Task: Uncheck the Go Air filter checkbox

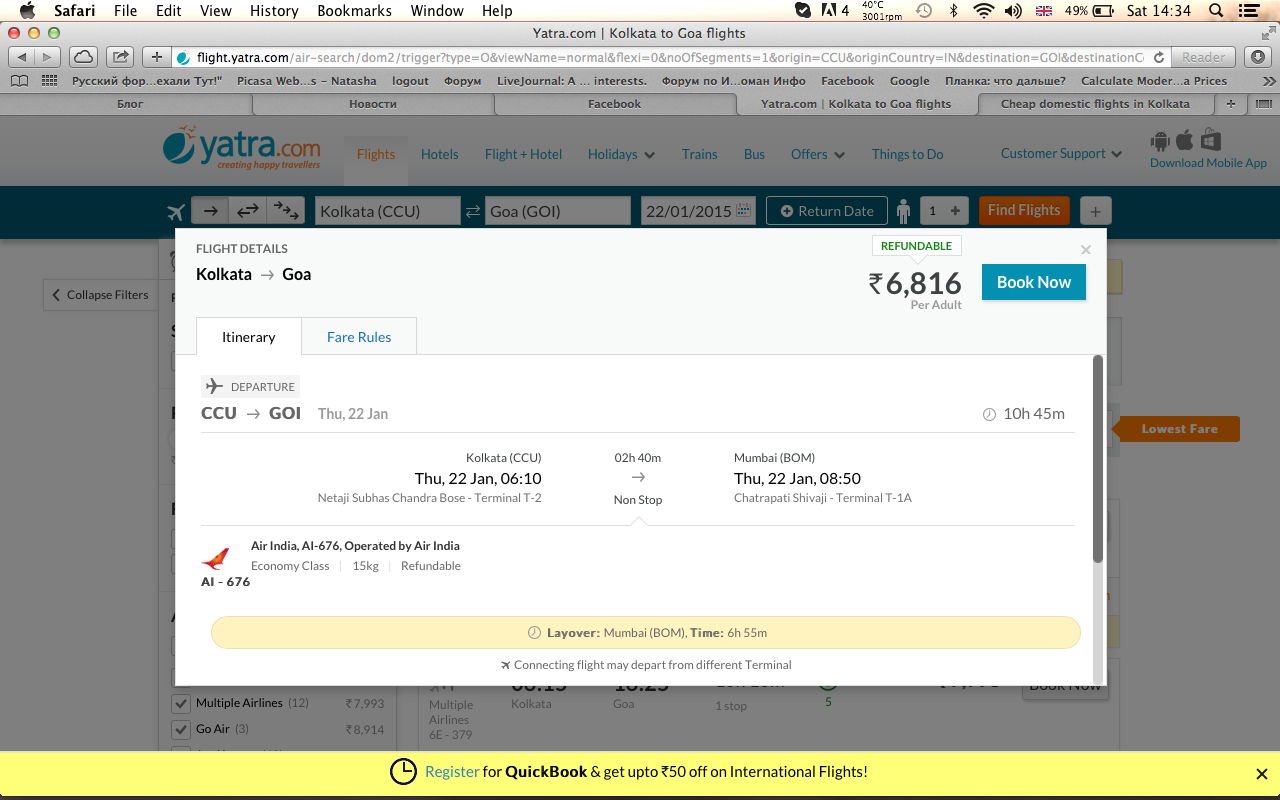Action: point(181,729)
